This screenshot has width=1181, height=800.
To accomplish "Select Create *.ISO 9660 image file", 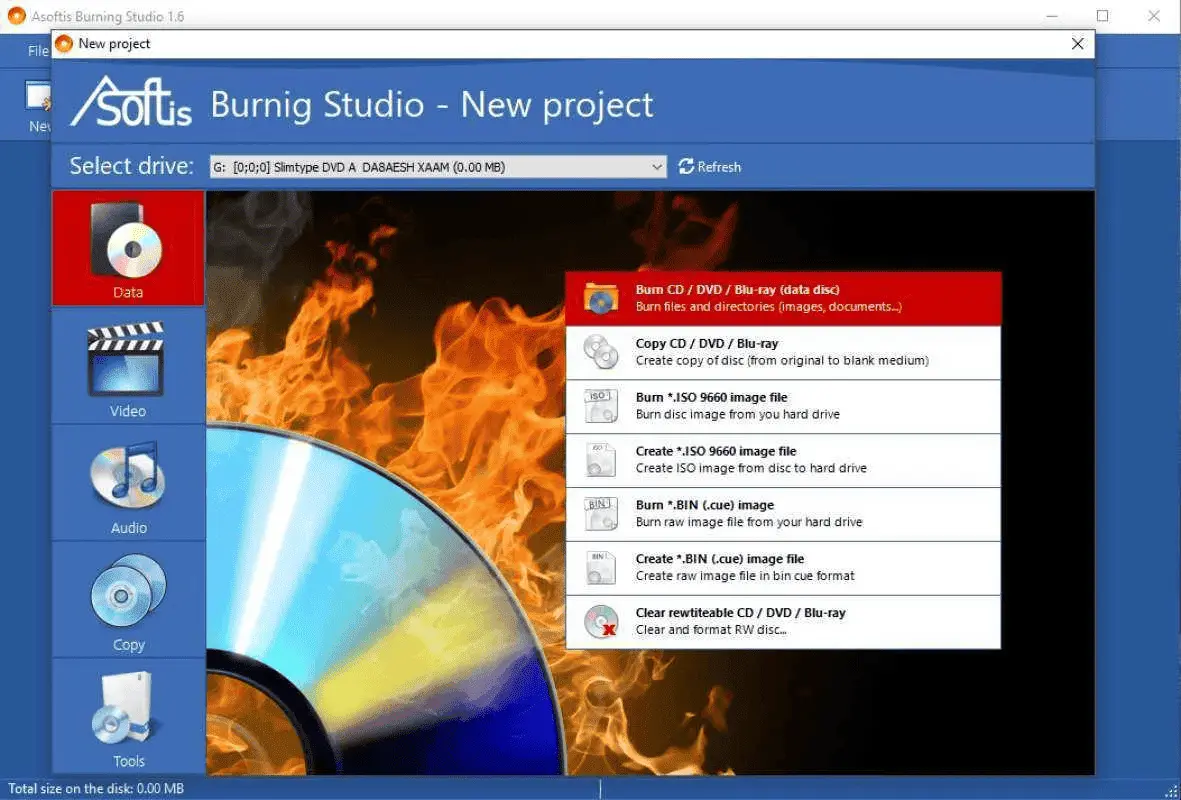I will [x=783, y=460].
